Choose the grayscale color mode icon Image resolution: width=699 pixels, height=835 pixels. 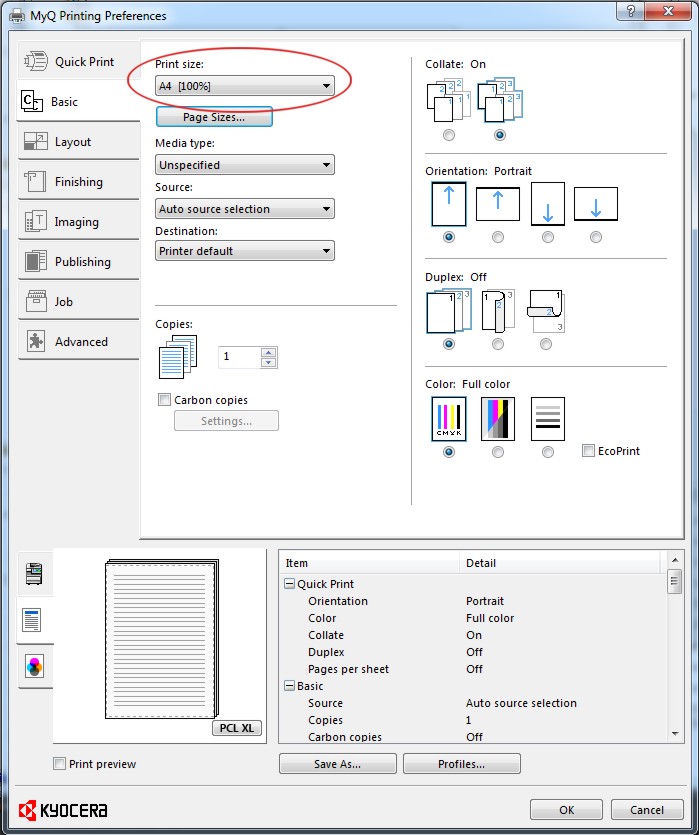pyautogui.click(x=497, y=419)
